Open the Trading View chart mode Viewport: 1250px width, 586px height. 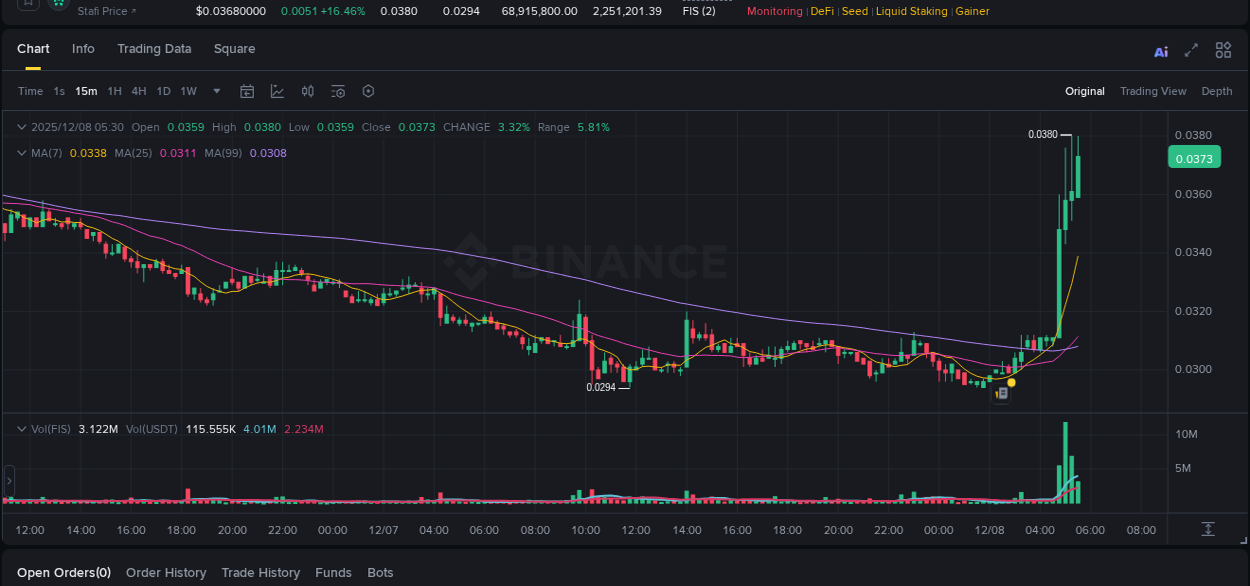pyautogui.click(x=1153, y=91)
